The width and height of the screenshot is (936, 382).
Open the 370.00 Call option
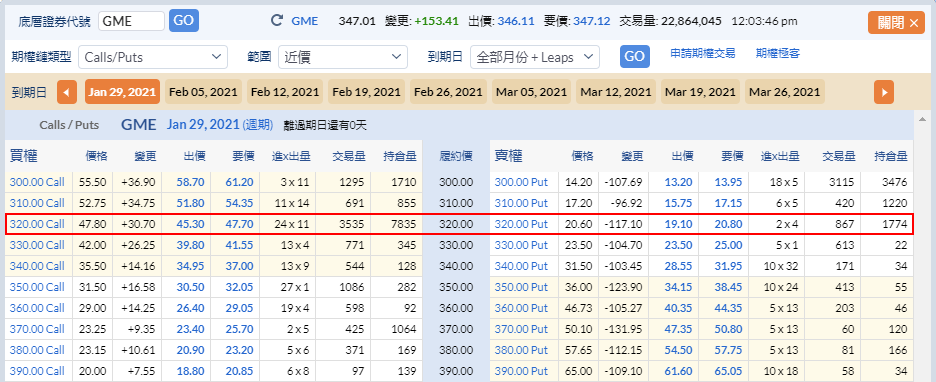(37, 329)
